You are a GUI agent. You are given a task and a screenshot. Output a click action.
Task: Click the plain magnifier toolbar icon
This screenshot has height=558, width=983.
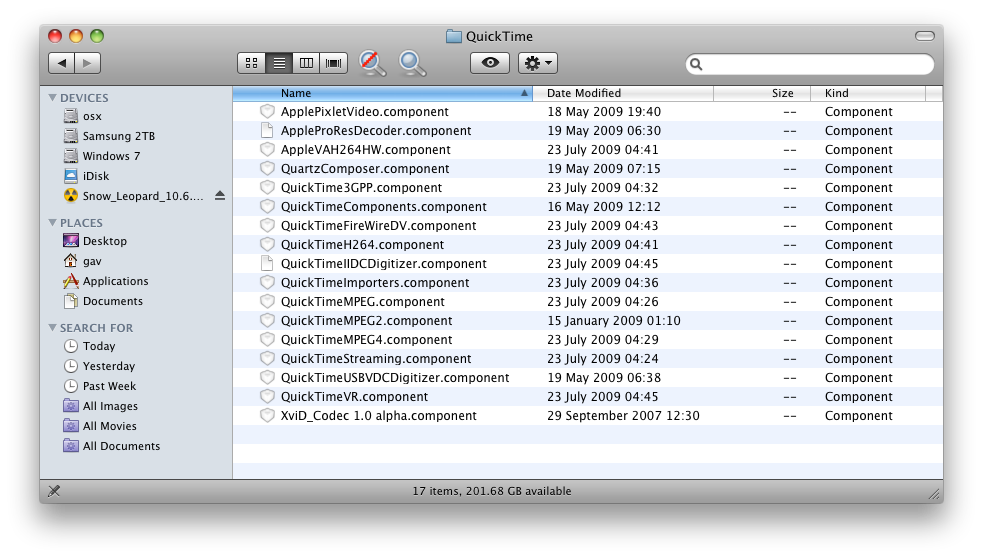click(413, 63)
